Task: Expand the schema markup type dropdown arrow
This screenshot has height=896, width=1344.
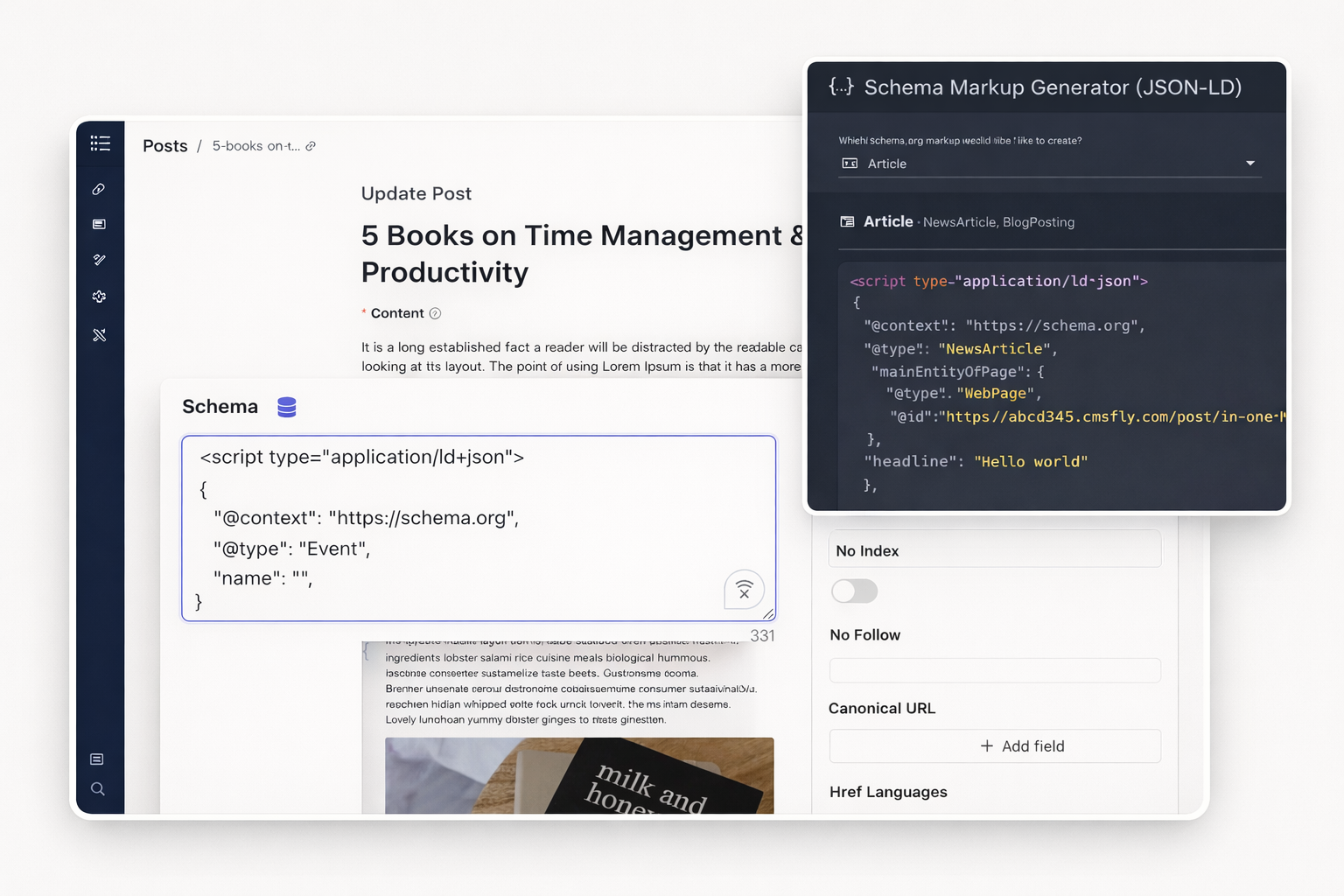Action: tap(1249, 164)
